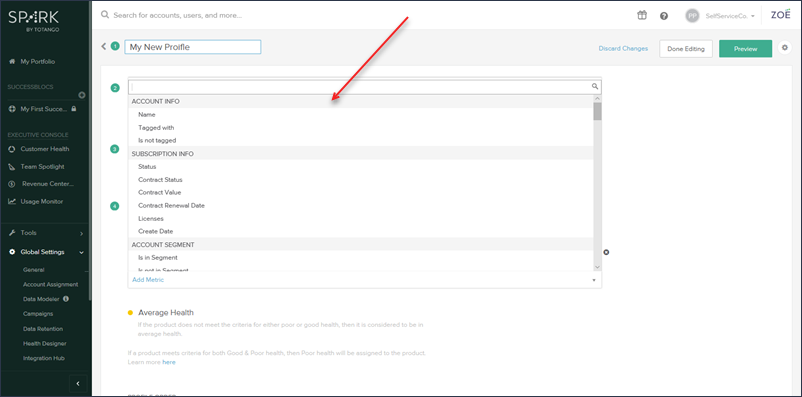Click the Spark by Totango logo
The width and height of the screenshot is (802, 397).
tap(33, 21)
